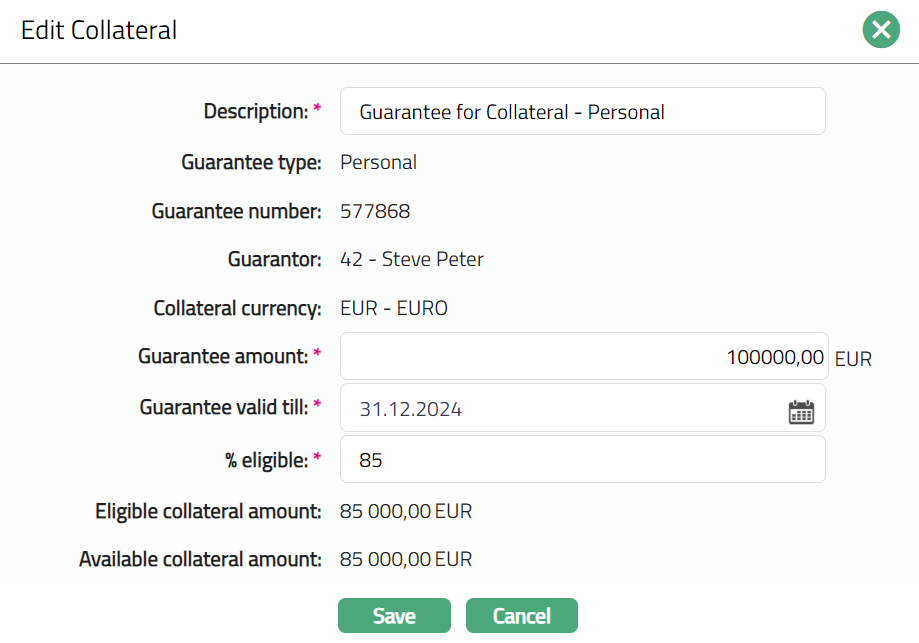Image resolution: width=919 pixels, height=643 pixels.
Task: Close the Edit Collateral dialog
Action: coord(881,31)
